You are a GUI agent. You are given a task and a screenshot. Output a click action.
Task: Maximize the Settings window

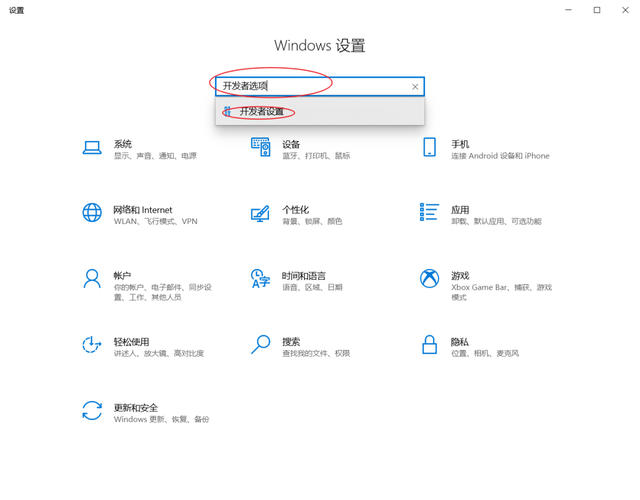point(597,10)
